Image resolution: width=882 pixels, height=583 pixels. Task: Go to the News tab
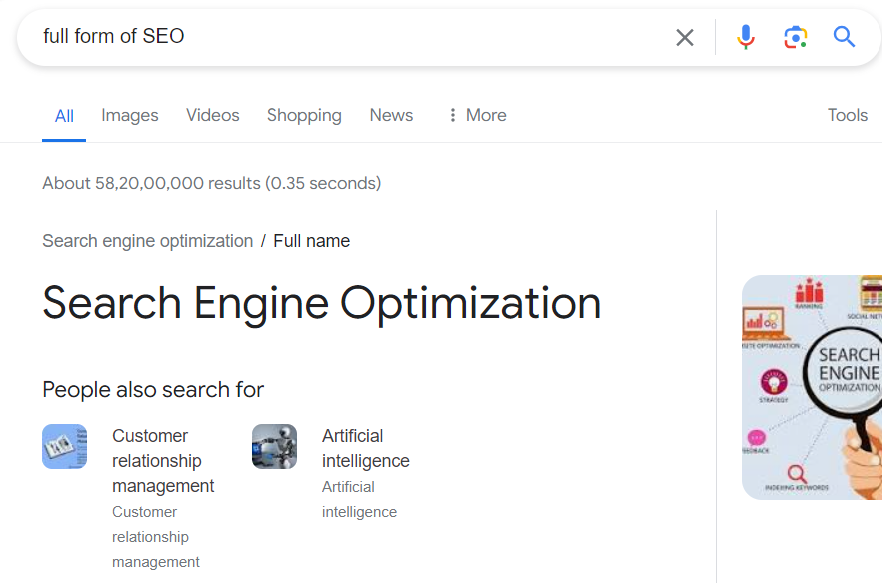[391, 115]
